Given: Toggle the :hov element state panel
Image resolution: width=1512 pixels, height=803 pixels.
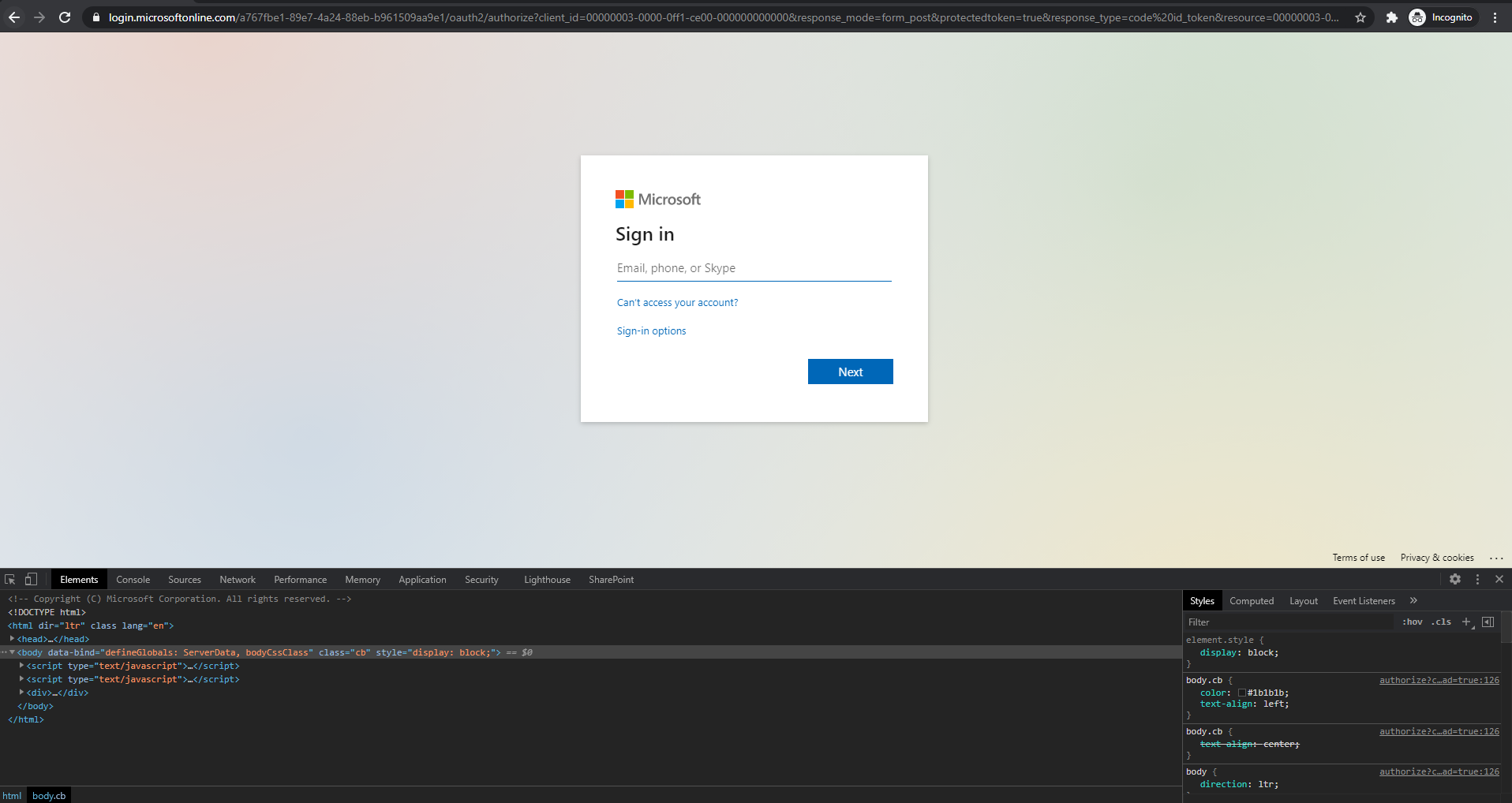Looking at the screenshot, I should point(1413,622).
